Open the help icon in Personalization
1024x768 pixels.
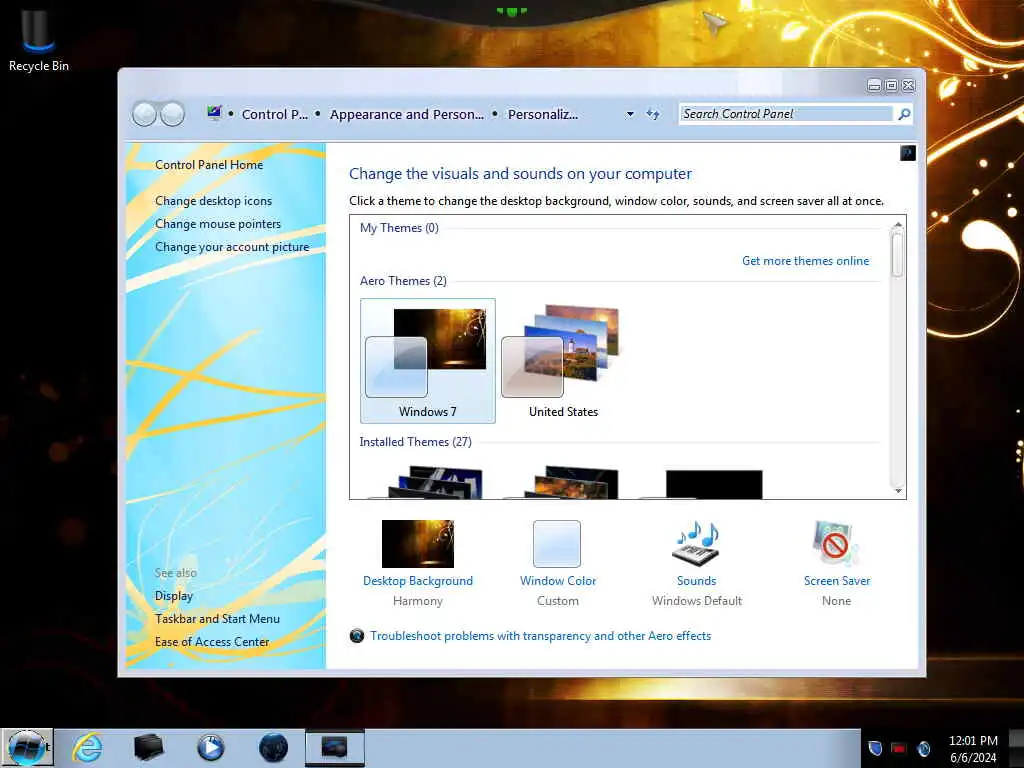point(908,153)
